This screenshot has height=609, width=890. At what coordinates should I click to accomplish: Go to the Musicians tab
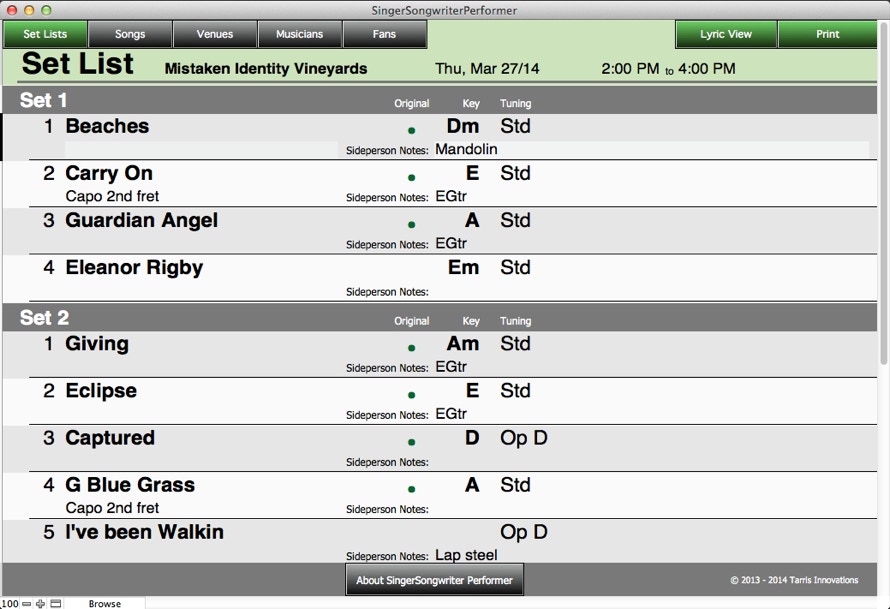(x=300, y=34)
